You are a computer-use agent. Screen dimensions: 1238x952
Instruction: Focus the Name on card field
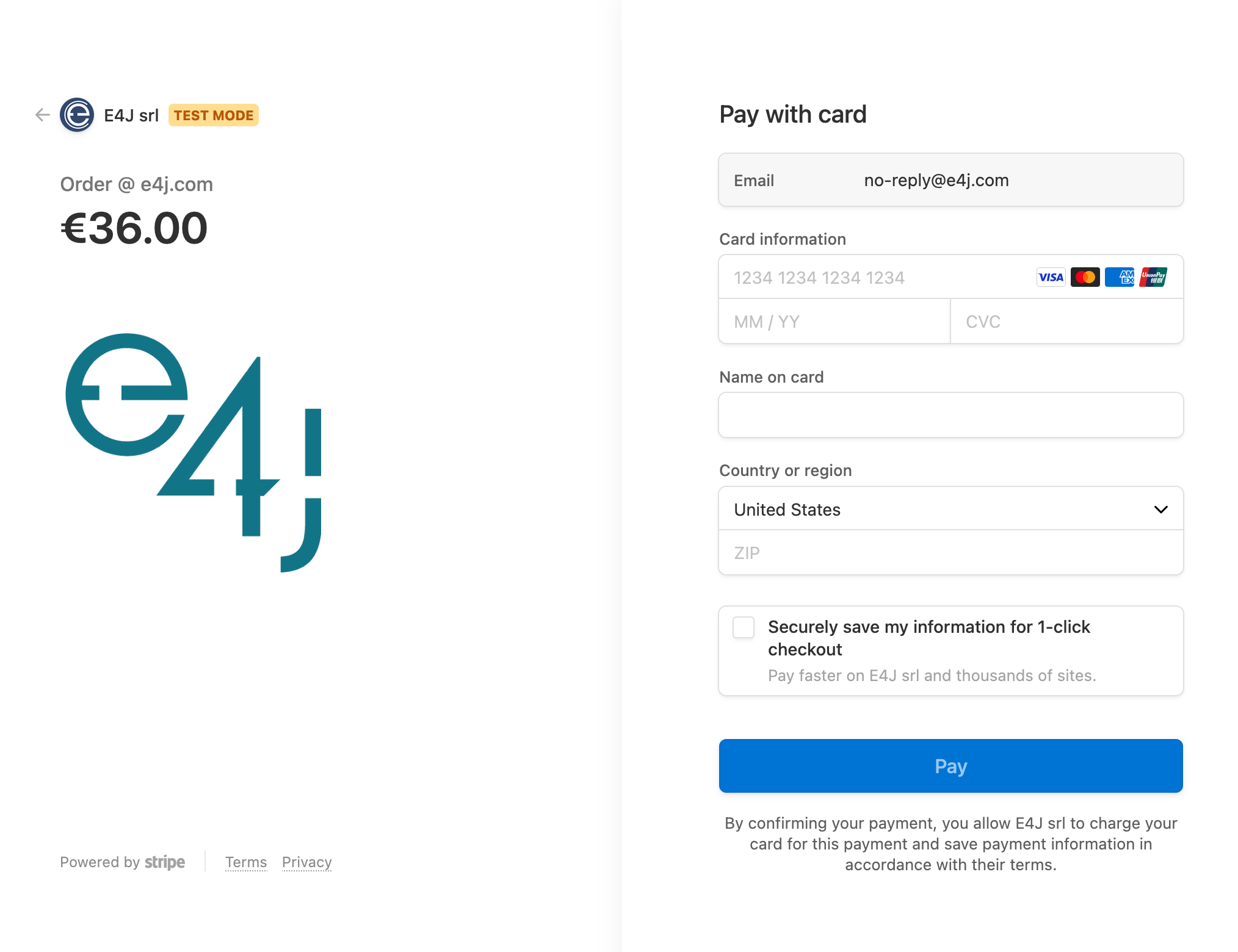point(950,415)
